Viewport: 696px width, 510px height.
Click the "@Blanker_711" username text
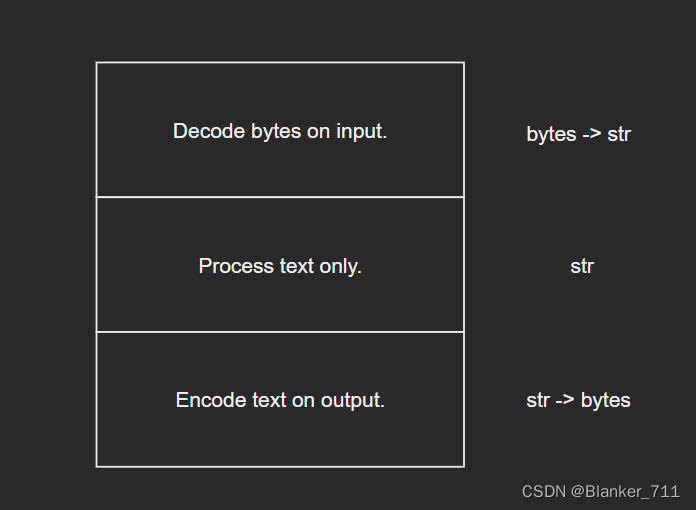pos(625,492)
